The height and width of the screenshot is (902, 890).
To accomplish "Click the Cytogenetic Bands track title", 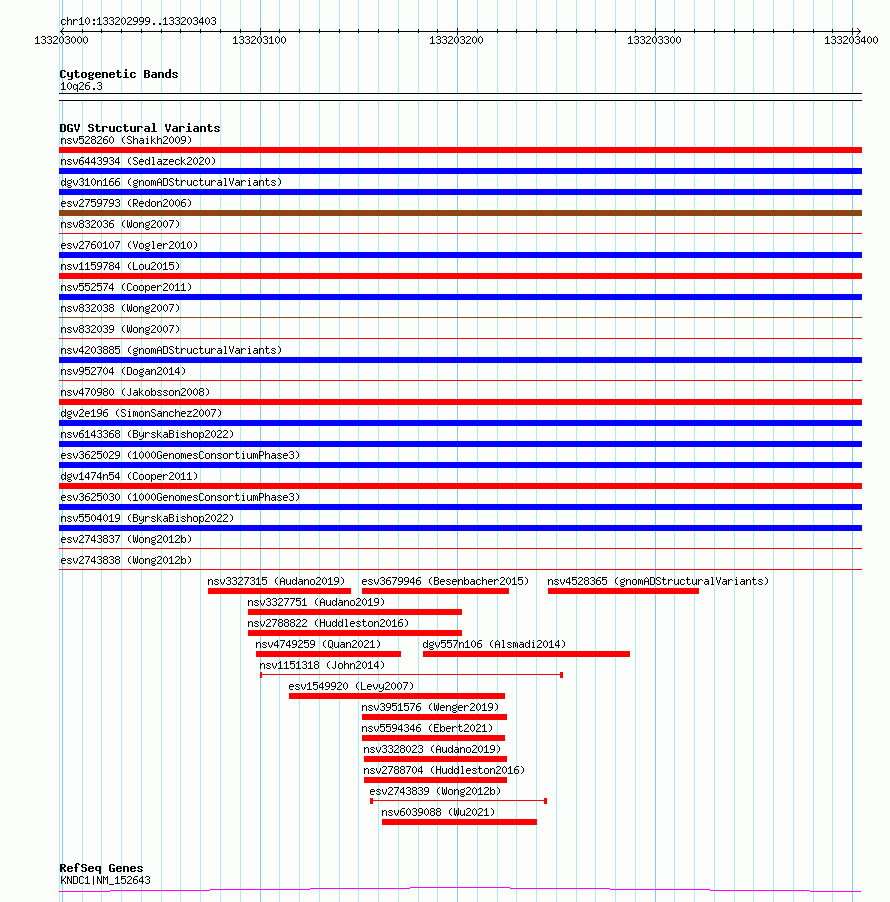I will pyautogui.click(x=119, y=74).
